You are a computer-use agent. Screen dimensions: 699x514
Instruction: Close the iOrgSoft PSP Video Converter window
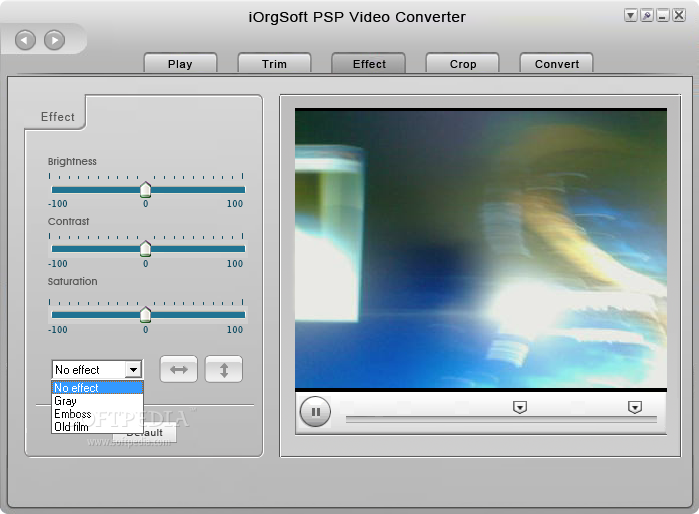click(x=678, y=16)
